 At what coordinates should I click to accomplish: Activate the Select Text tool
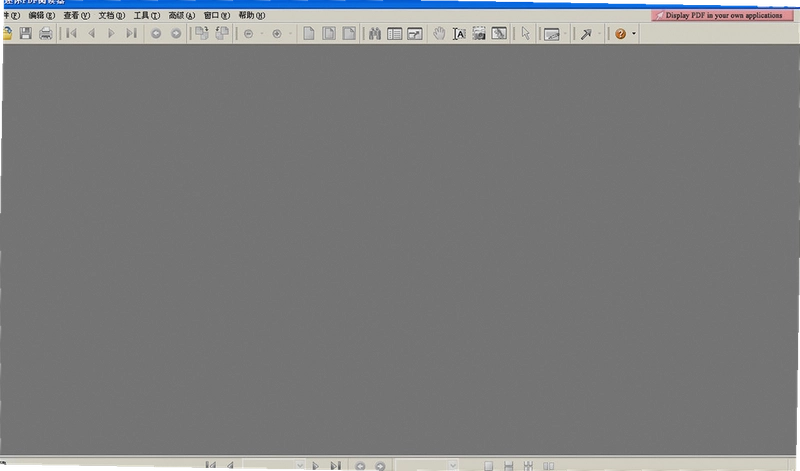[459, 34]
